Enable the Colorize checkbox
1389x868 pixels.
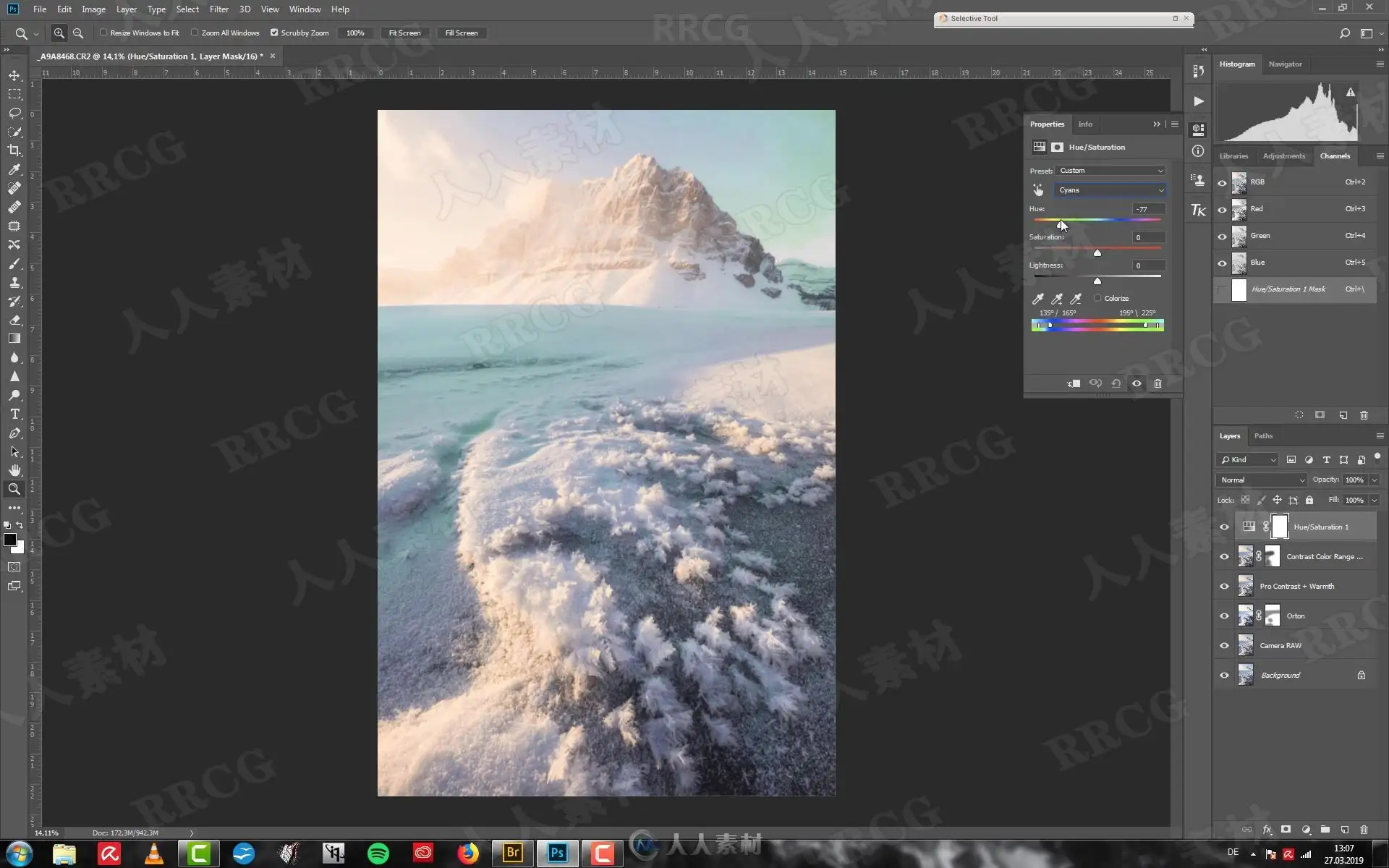click(x=1097, y=298)
